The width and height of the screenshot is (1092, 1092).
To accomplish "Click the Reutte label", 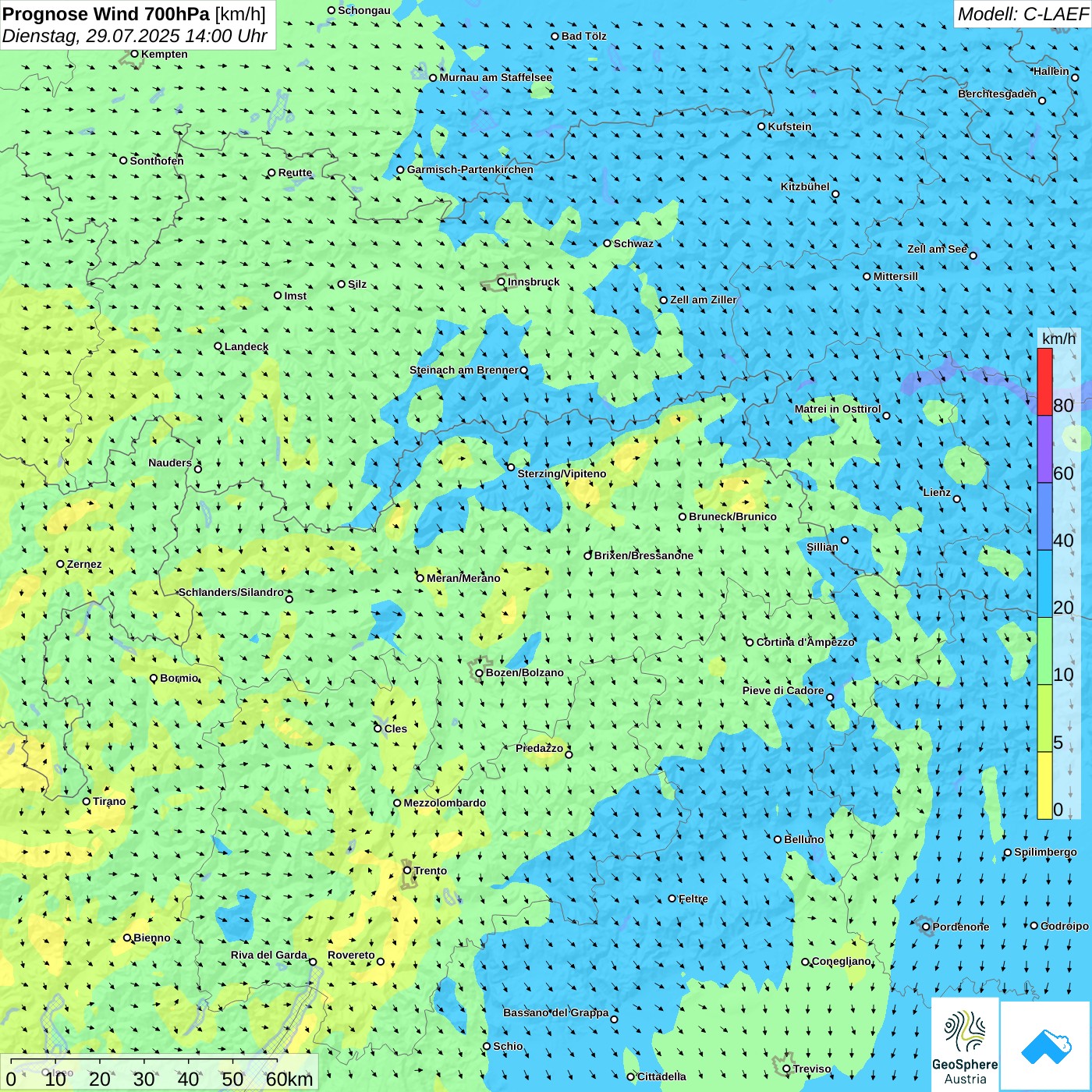I will (x=296, y=172).
